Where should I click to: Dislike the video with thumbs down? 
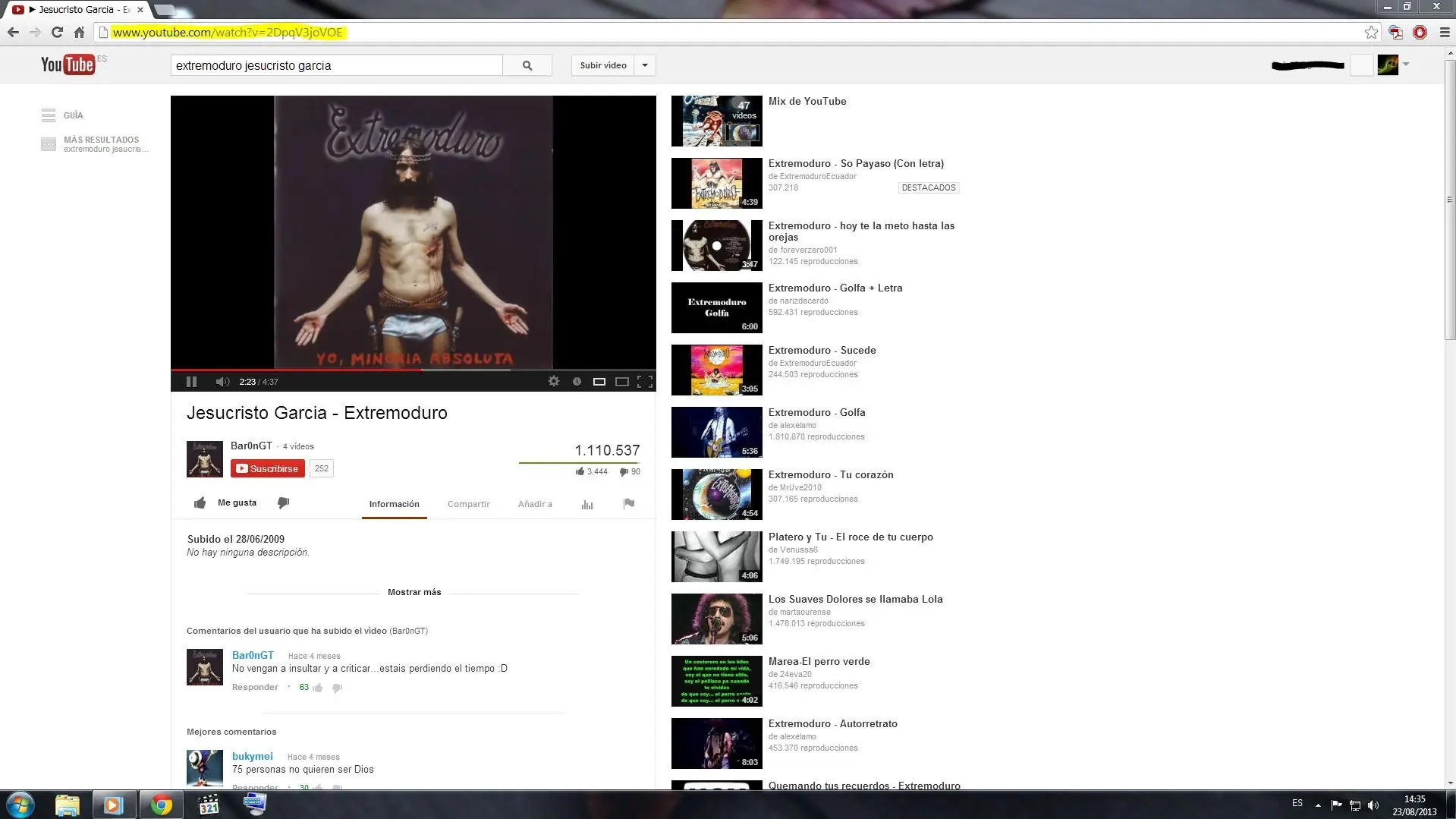pyautogui.click(x=283, y=502)
